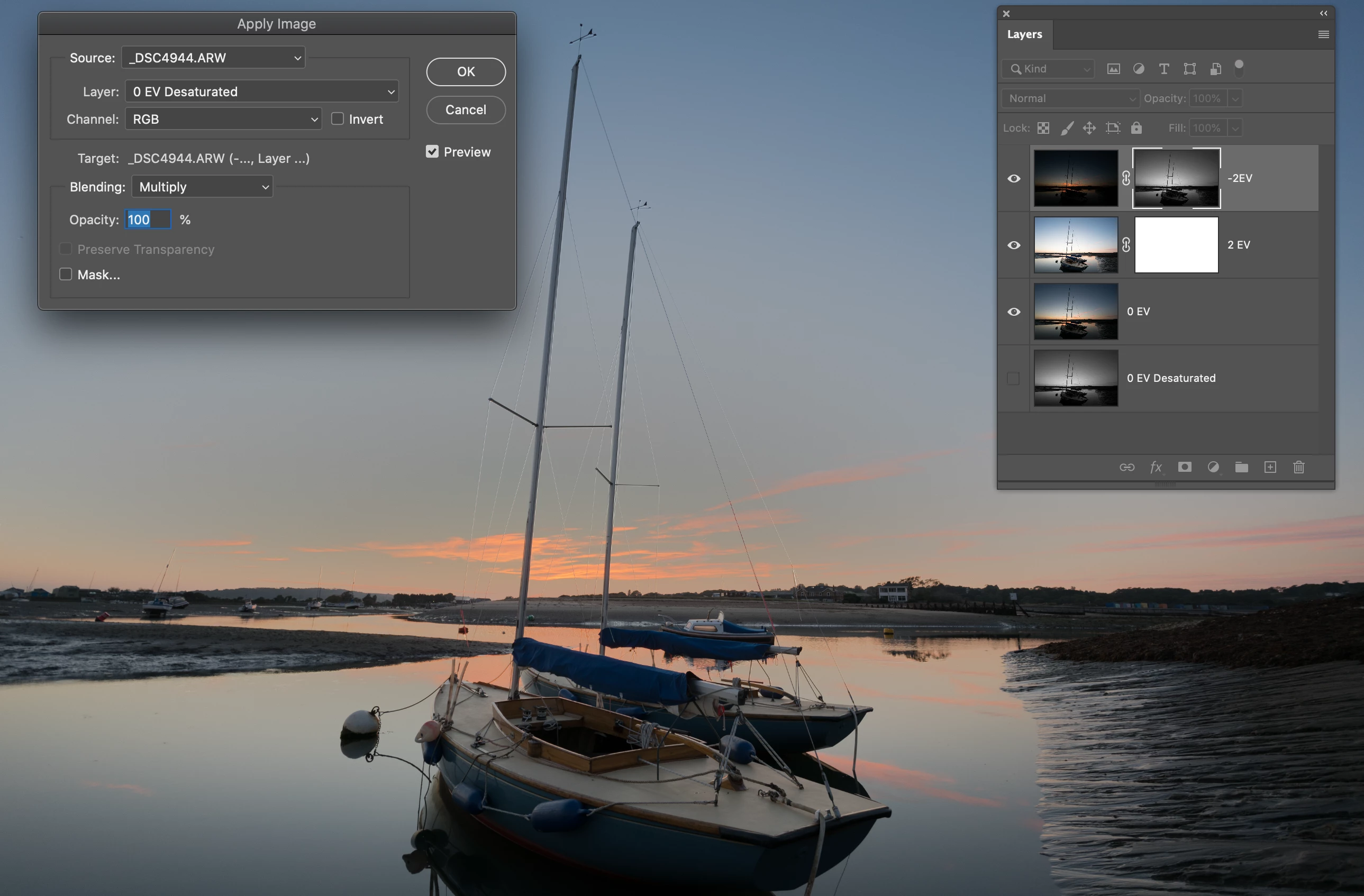This screenshot has height=896, width=1364.
Task: Create new adjustment layer icon
Action: 1213,467
